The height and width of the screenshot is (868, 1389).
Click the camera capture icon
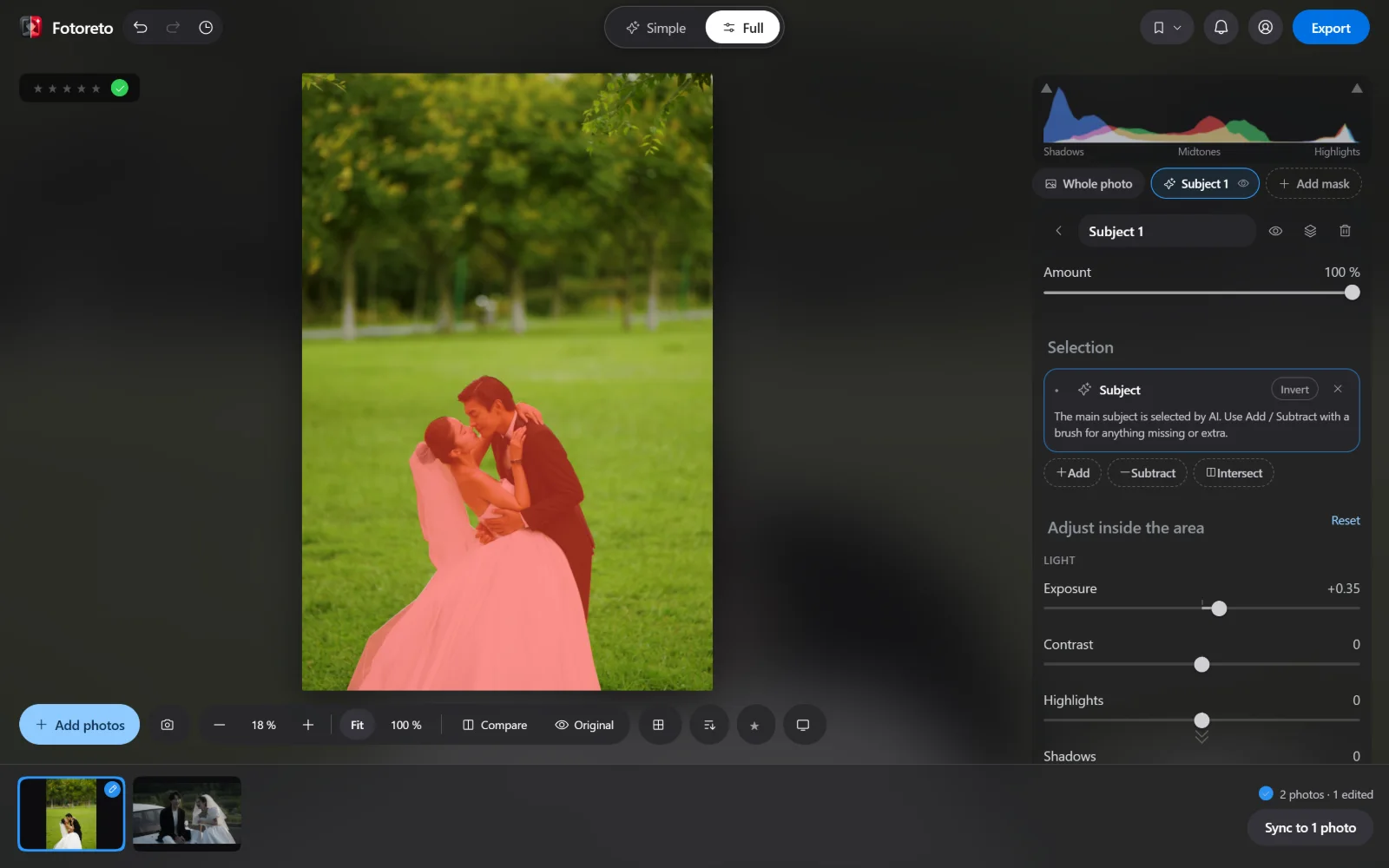[168, 725]
